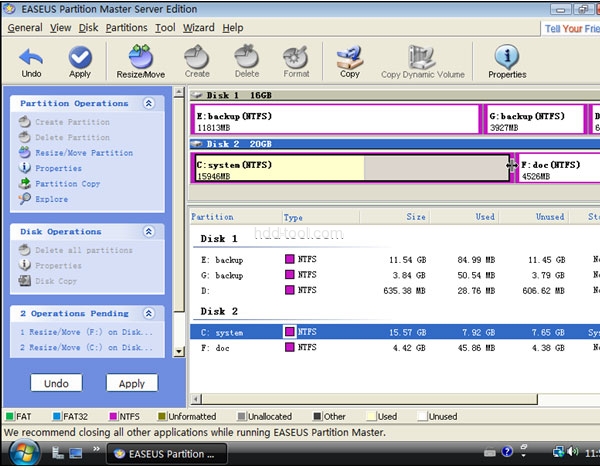Click the Delete toolbar icon
The width and height of the screenshot is (600, 468).
tap(247, 62)
